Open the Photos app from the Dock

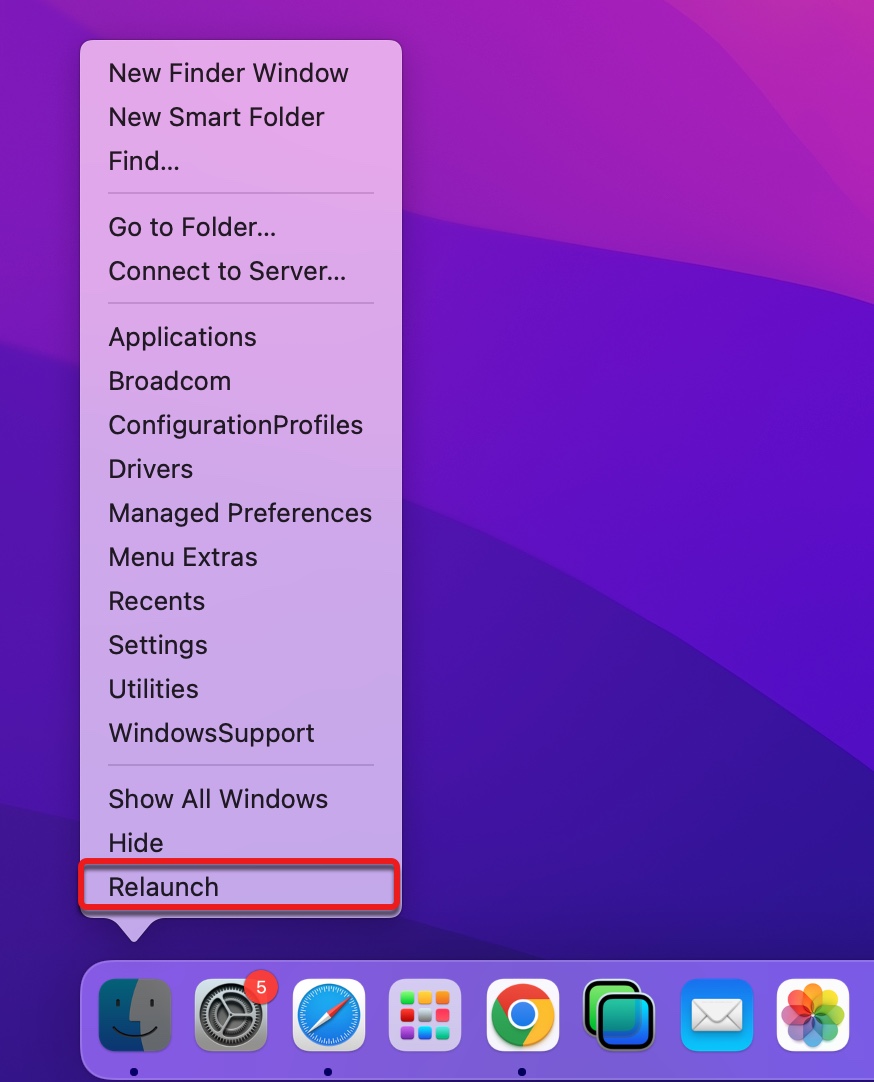[x=812, y=1015]
